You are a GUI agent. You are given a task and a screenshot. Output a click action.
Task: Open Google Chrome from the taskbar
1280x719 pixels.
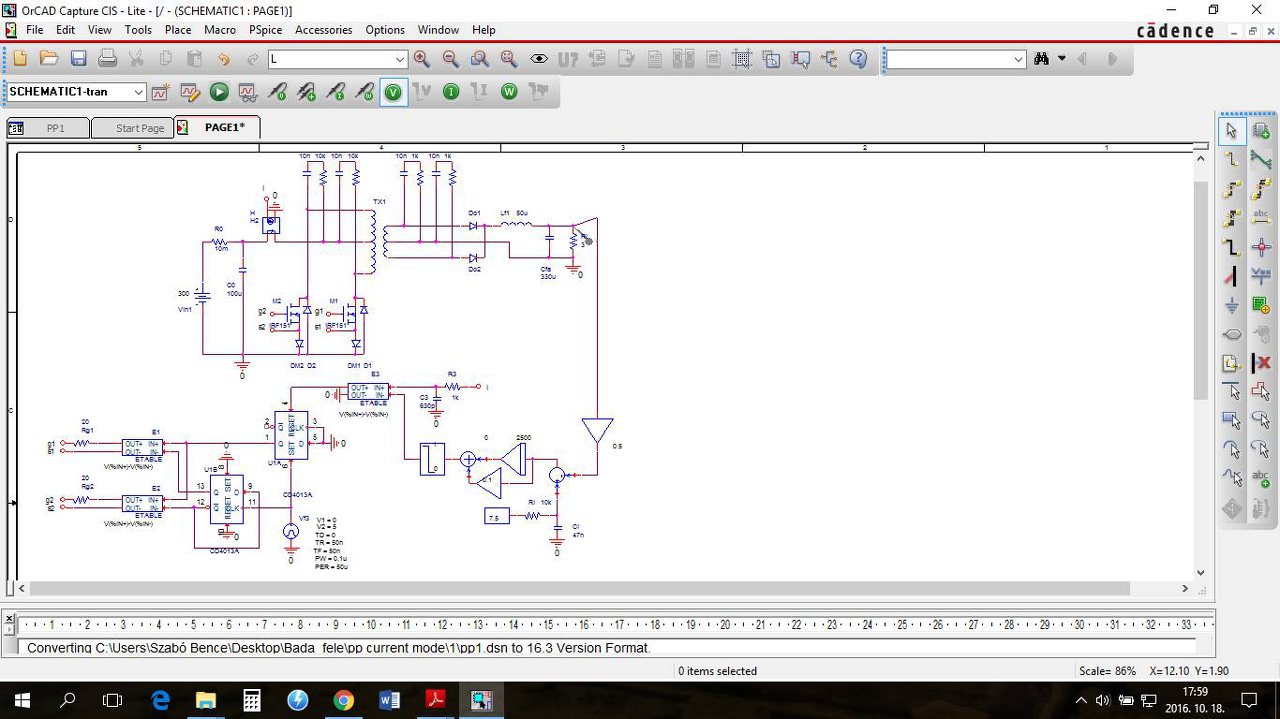343,700
